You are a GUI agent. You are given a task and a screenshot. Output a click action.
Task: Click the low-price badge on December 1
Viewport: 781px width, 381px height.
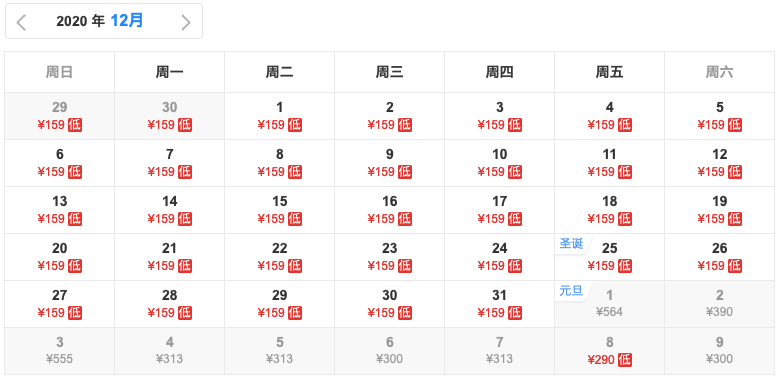click(x=295, y=125)
